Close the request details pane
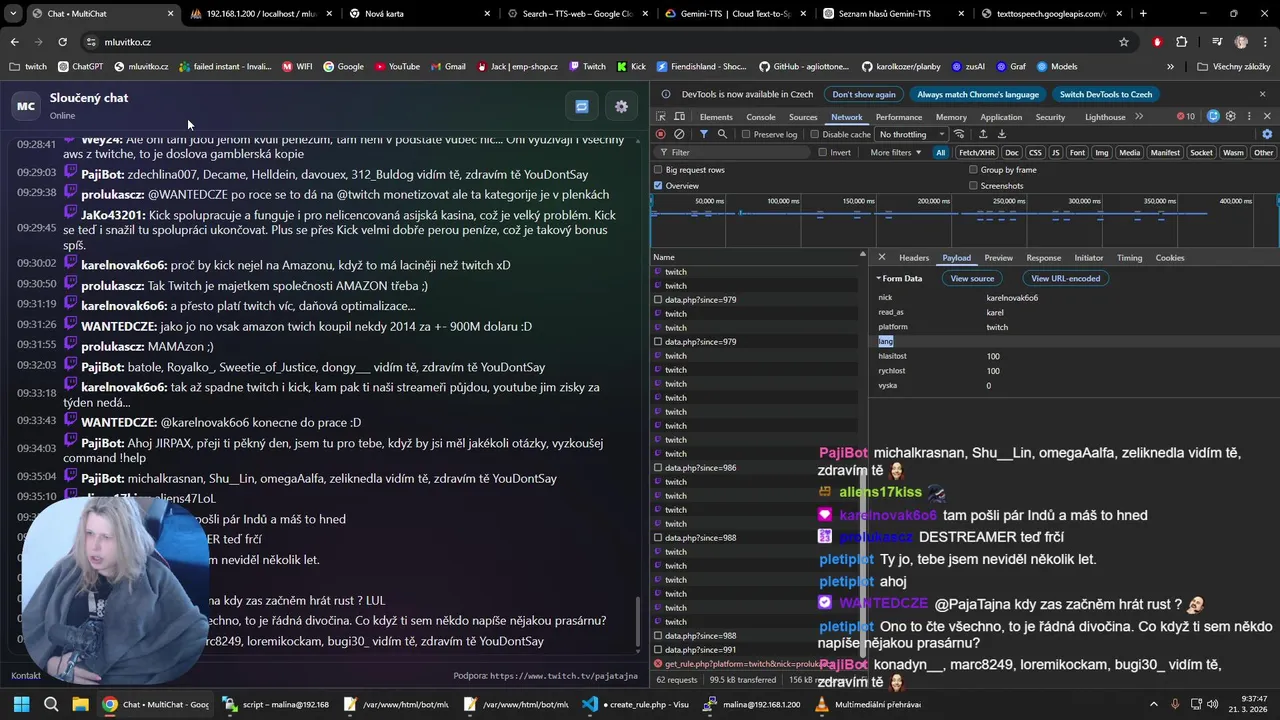Image resolution: width=1280 pixels, height=720 pixels. coord(882,258)
